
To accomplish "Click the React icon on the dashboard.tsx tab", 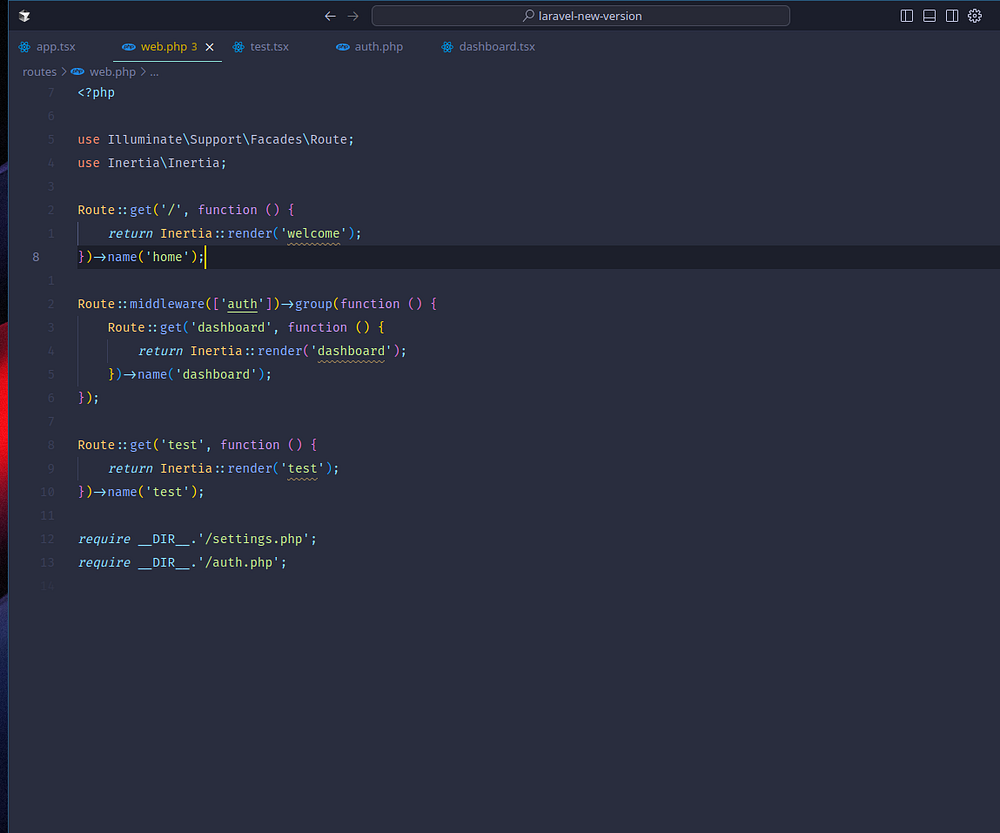I will (448, 47).
